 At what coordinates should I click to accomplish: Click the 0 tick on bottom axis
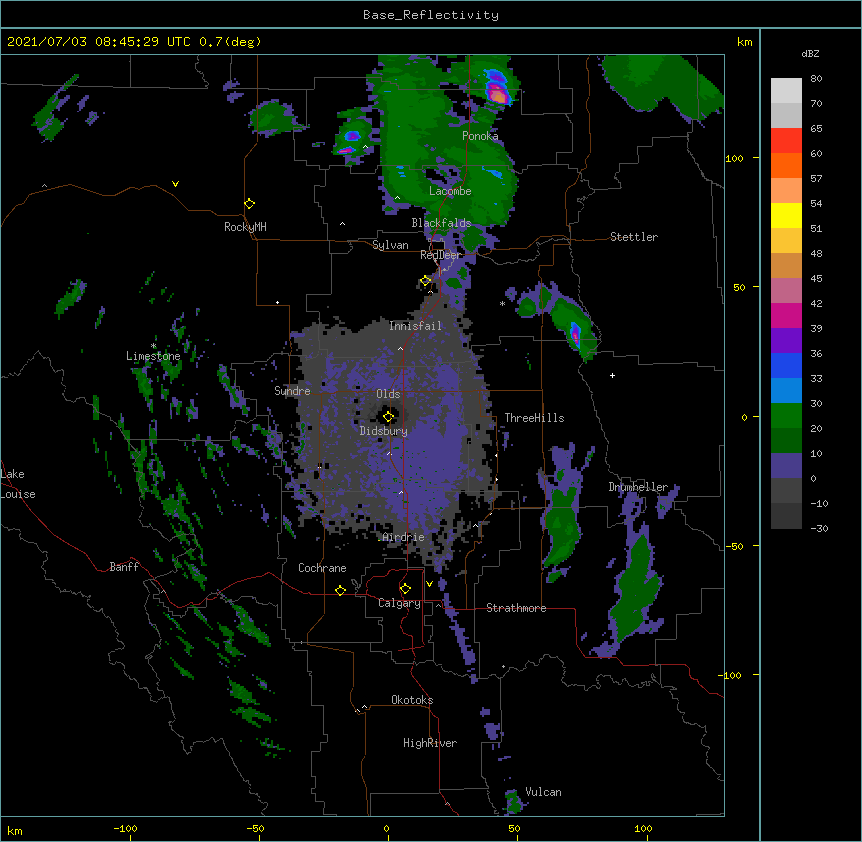386,829
